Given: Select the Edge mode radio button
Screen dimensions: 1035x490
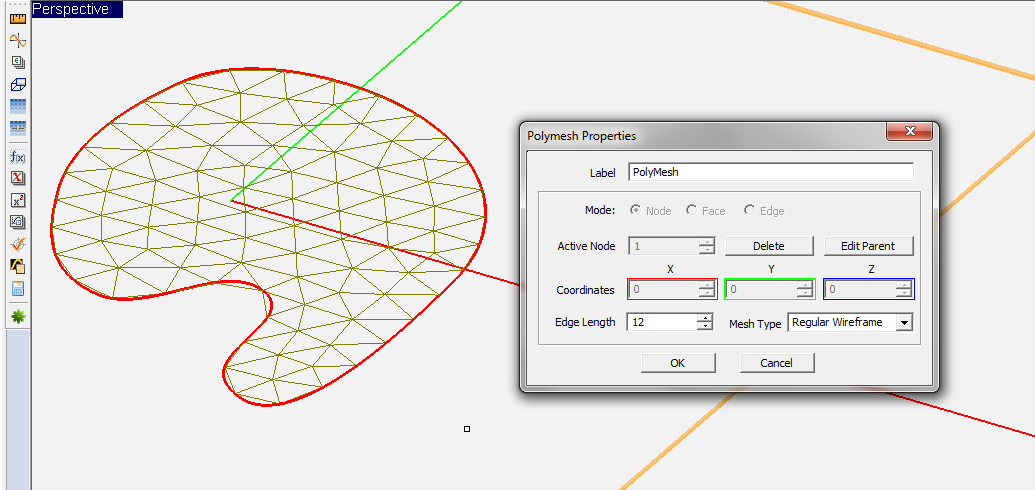Looking at the screenshot, I should pos(749,211).
